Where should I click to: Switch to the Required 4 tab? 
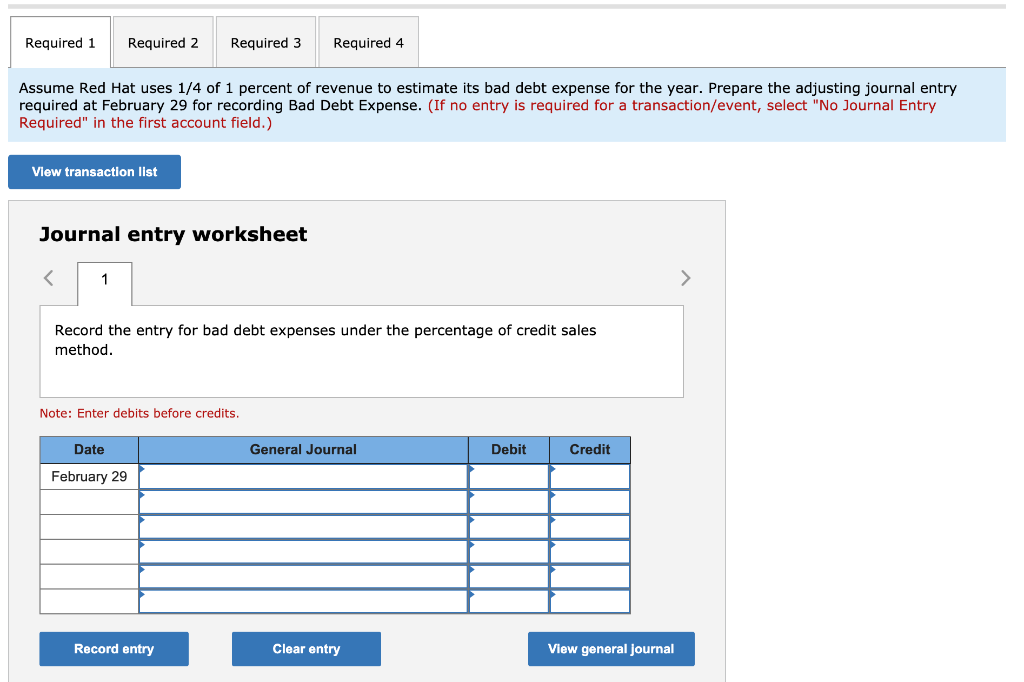point(368,42)
